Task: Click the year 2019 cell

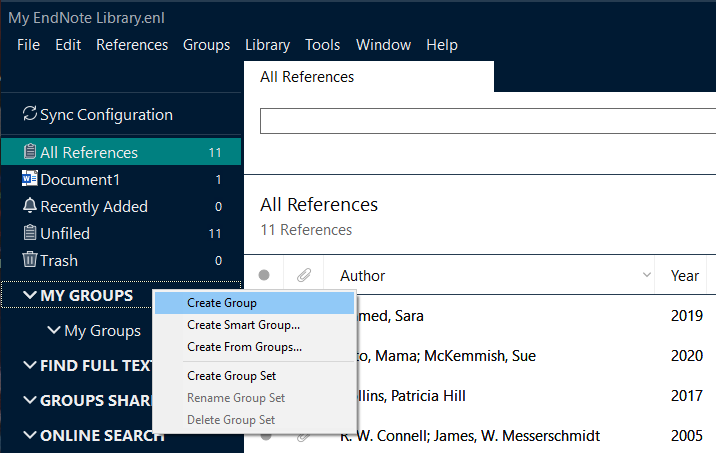Action: [686, 316]
